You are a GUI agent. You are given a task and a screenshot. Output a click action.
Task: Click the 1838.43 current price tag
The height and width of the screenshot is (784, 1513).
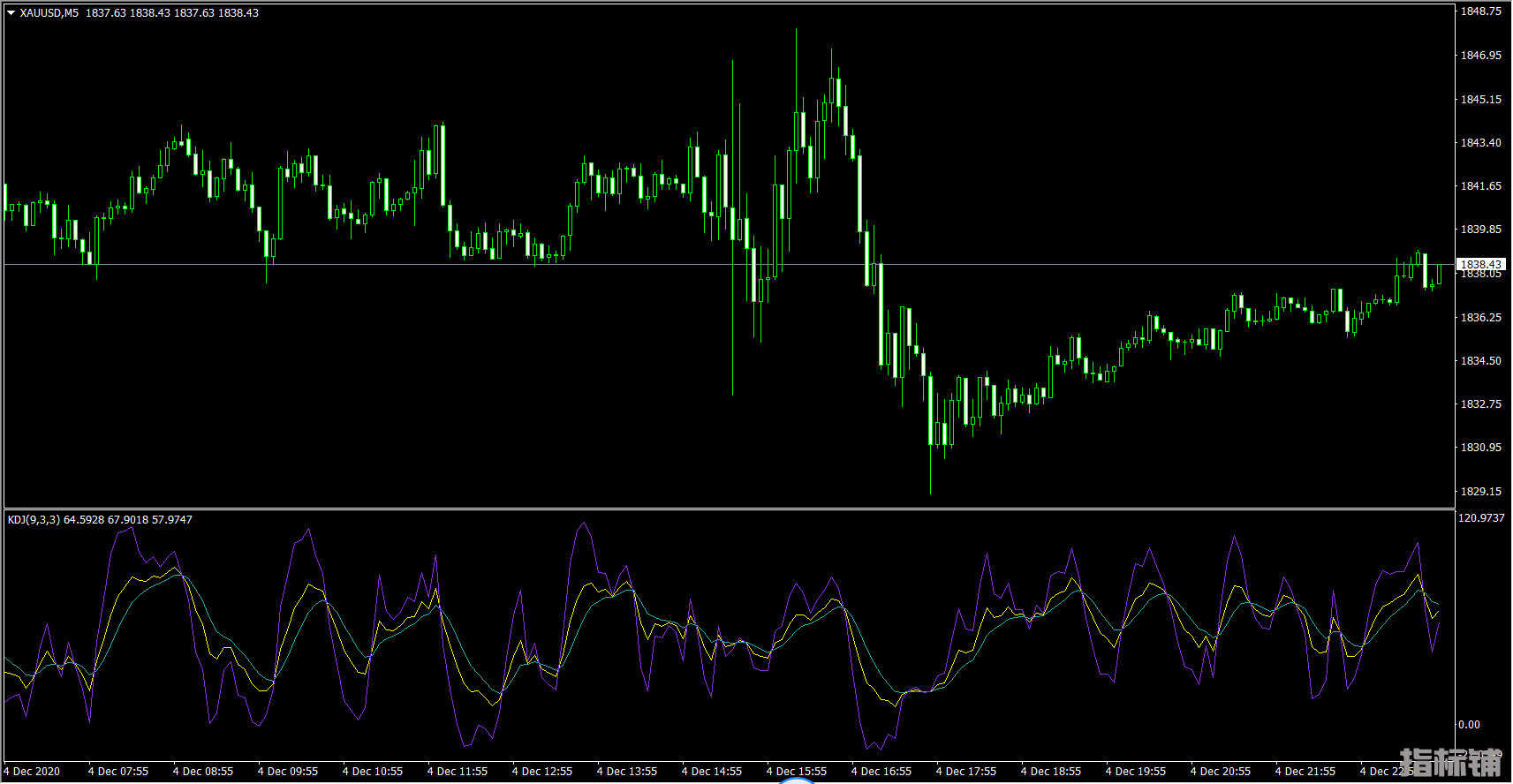tap(1480, 265)
